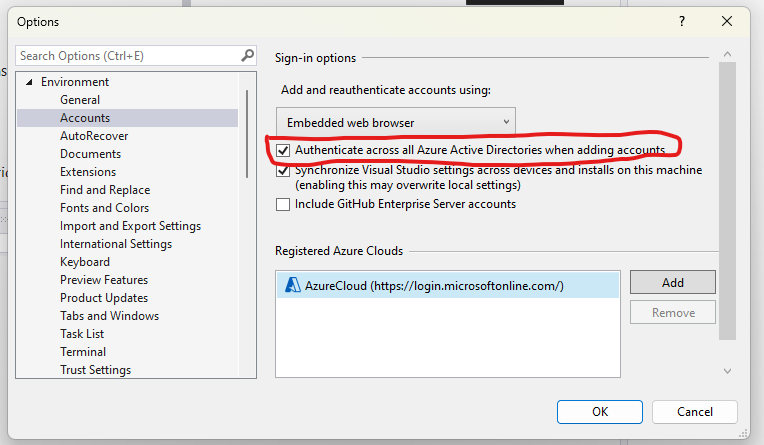The height and width of the screenshot is (445, 764).
Task: Click the category tree scrollbar thumb
Action: click(x=247, y=134)
